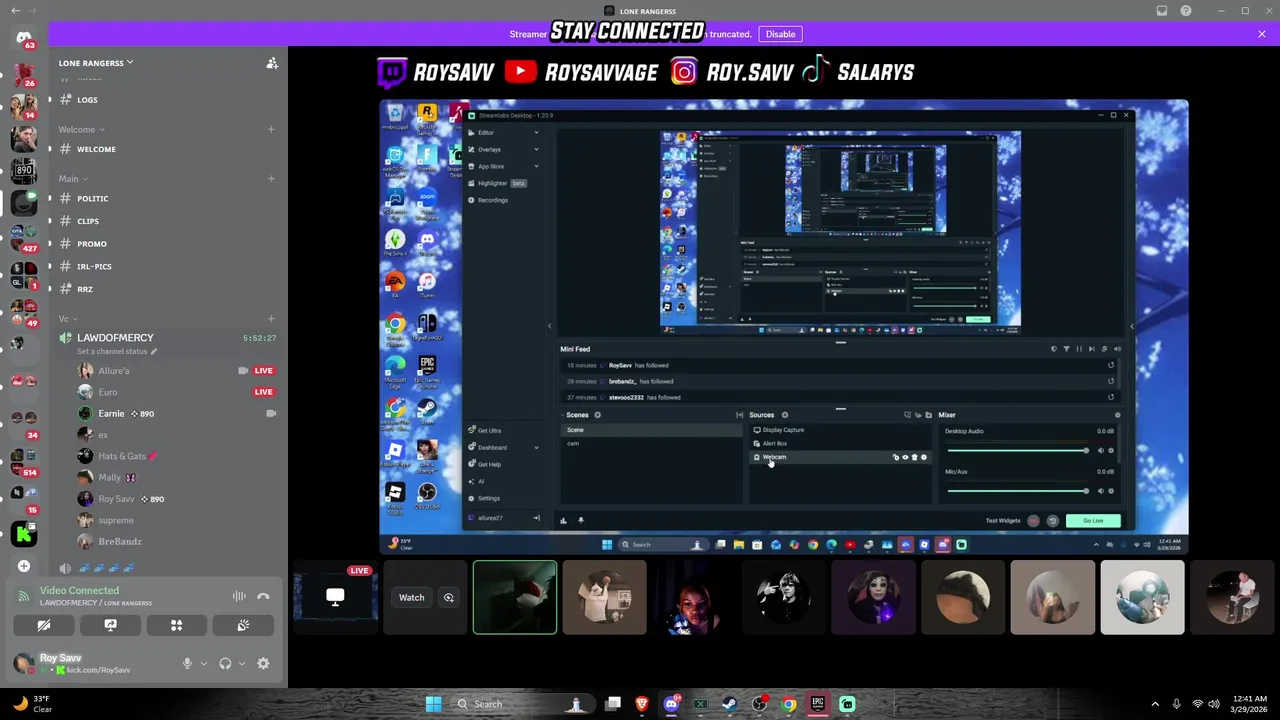Open the POLITIC text channel

click(166, 198)
